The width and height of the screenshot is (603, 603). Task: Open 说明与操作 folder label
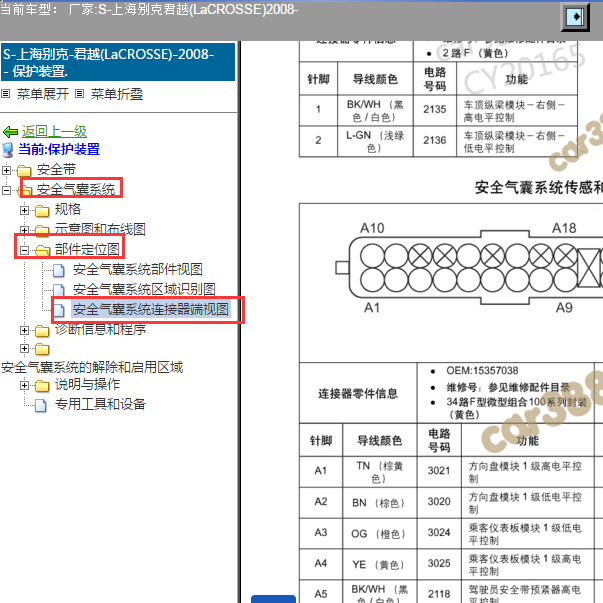coord(87,384)
